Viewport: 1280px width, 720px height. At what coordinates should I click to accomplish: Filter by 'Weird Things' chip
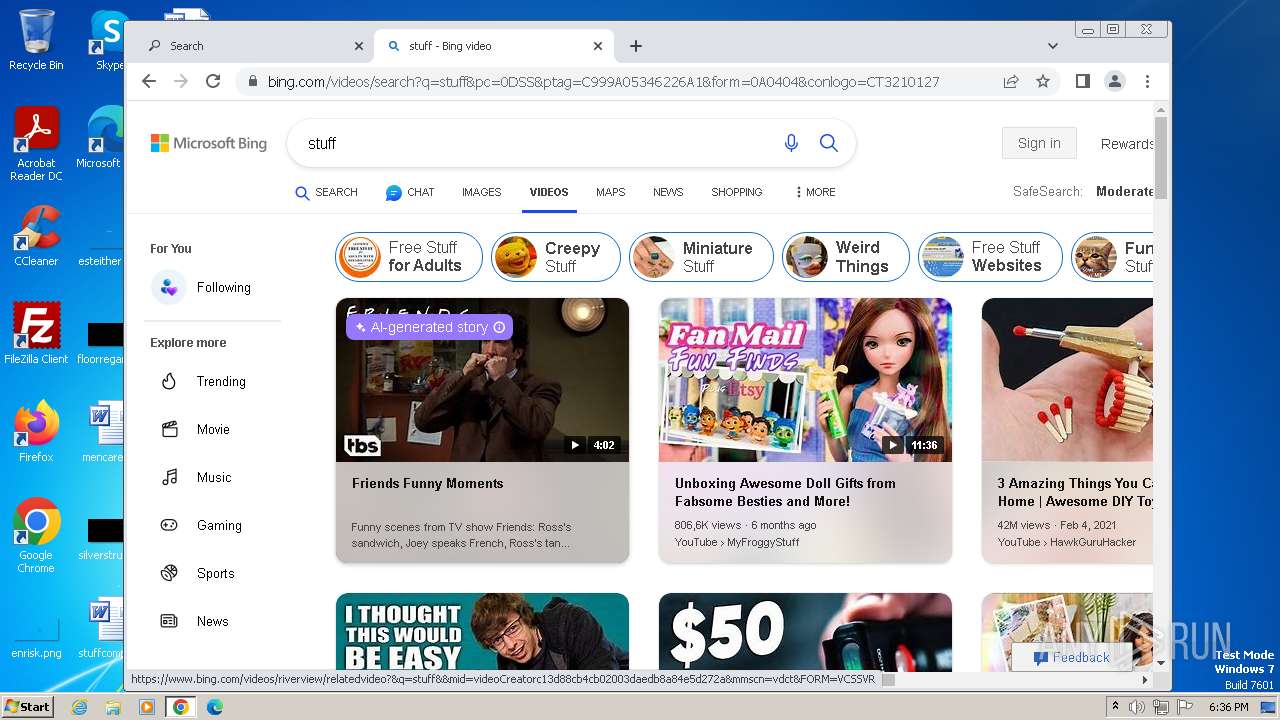click(846, 257)
